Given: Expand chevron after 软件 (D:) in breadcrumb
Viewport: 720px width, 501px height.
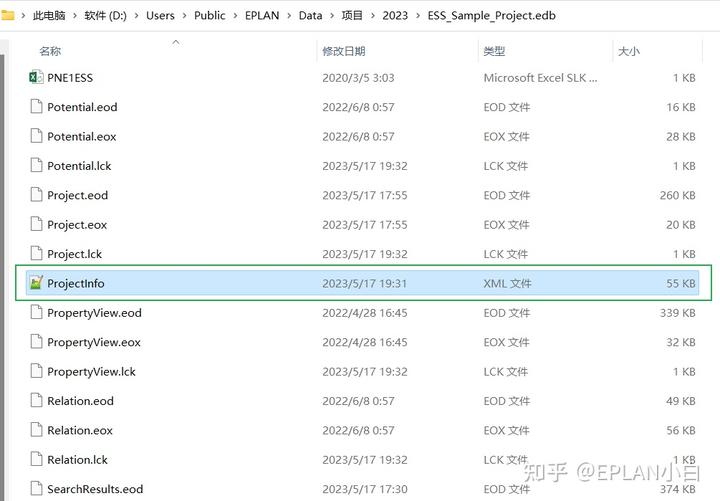Looking at the screenshot, I should tap(136, 16).
